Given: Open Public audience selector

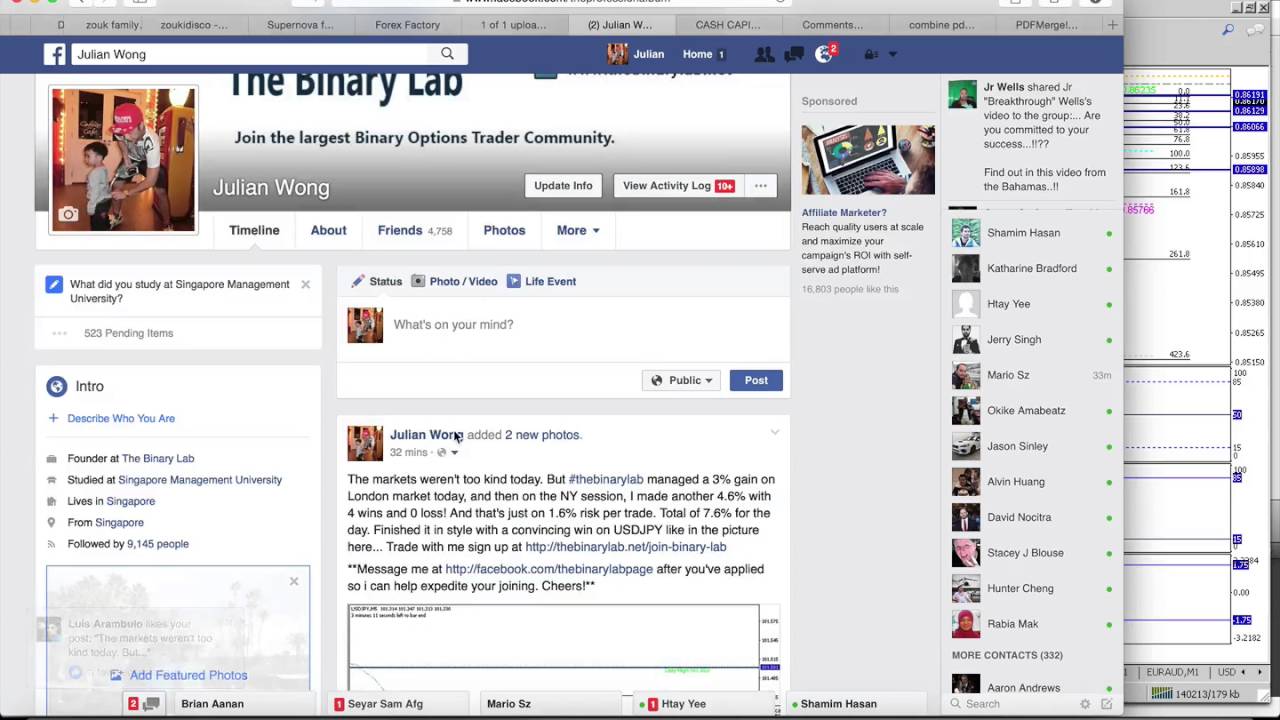Looking at the screenshot, I should pos(681,380).
